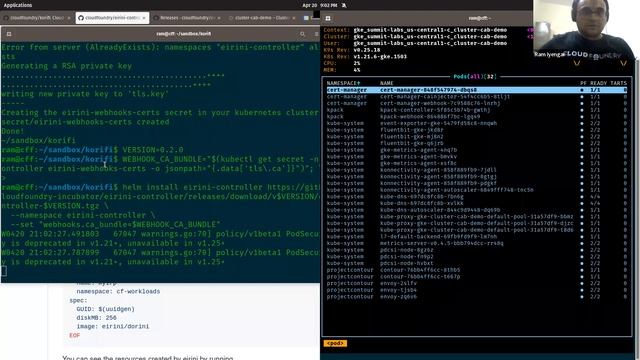640x360 pixels.
Task: Click the READY column header in k9s
Action: [598, 83]
